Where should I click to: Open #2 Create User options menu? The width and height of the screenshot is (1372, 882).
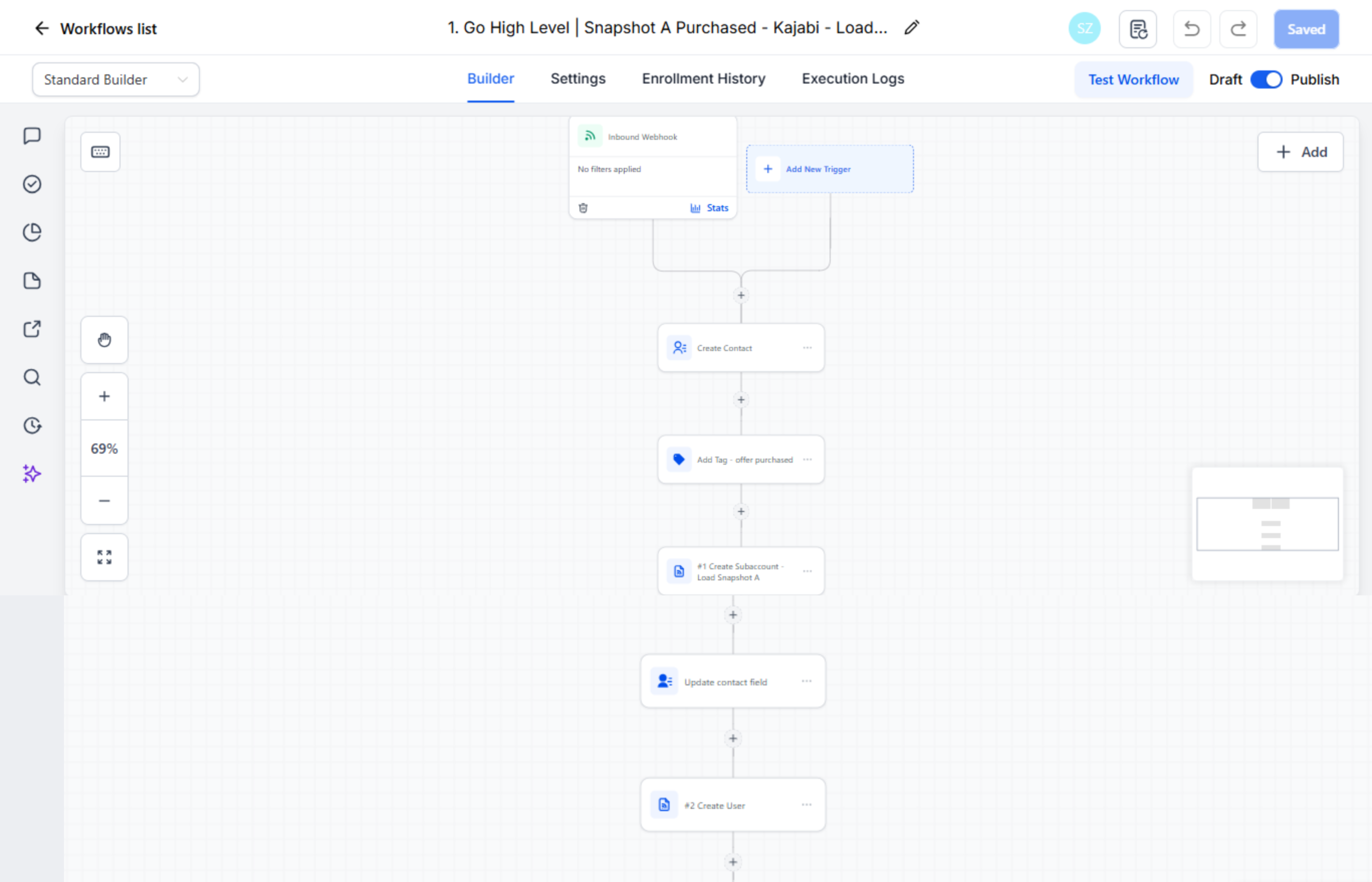coord(807,805)
